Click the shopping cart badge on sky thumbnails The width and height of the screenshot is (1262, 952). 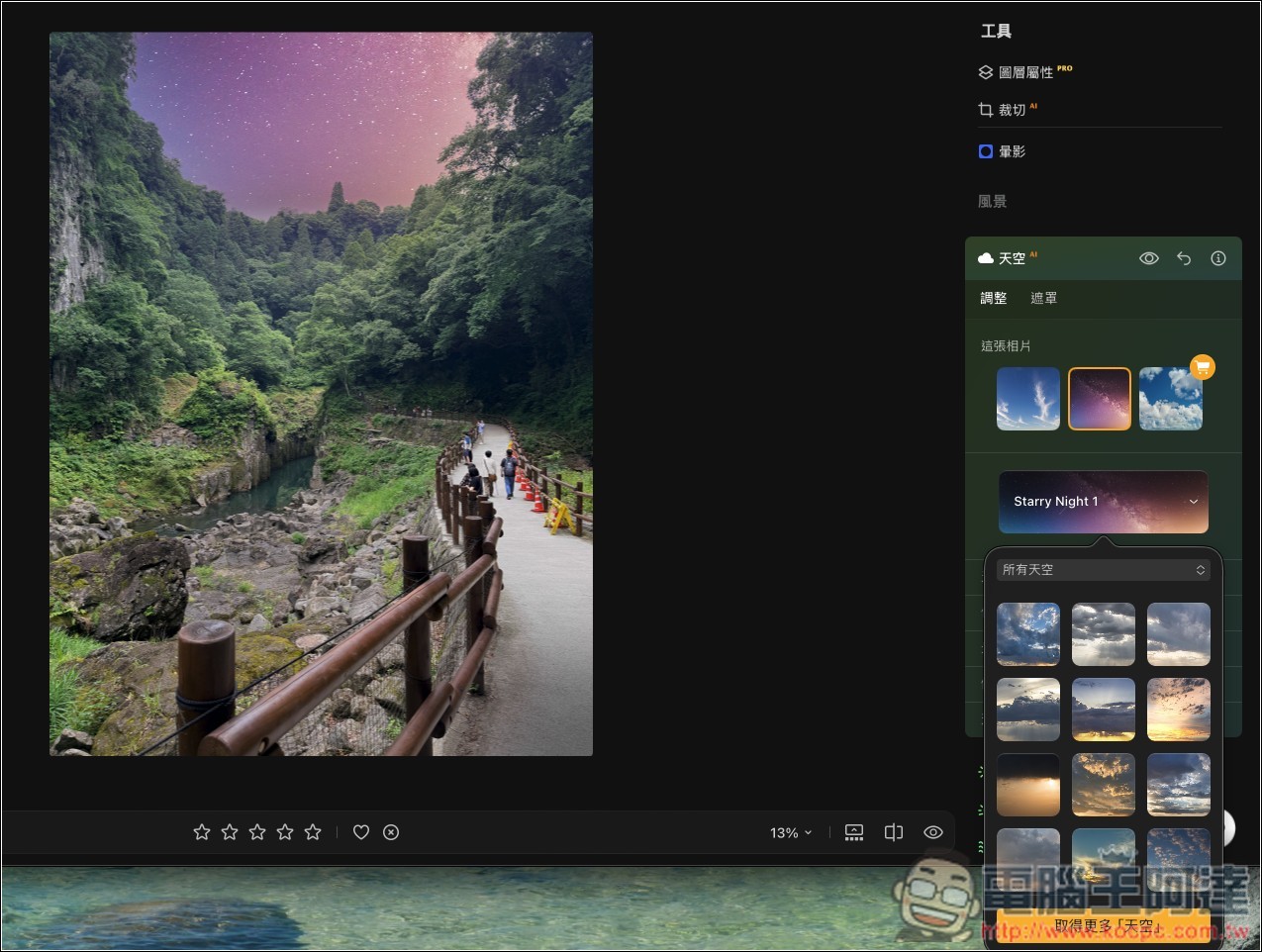[1203, 367]
